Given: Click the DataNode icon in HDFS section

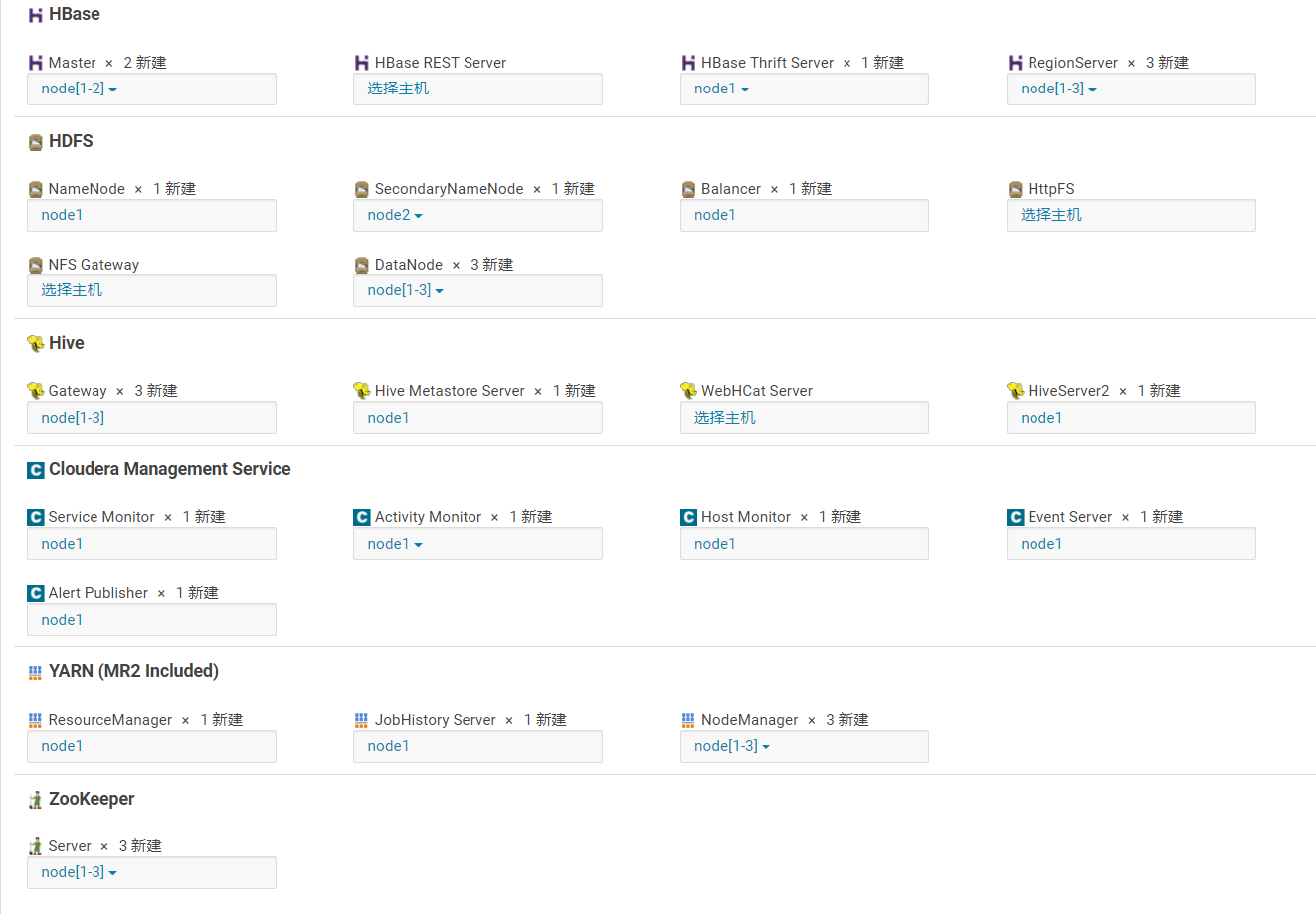Looking at the screenshot, I should [x=361, y=264].
